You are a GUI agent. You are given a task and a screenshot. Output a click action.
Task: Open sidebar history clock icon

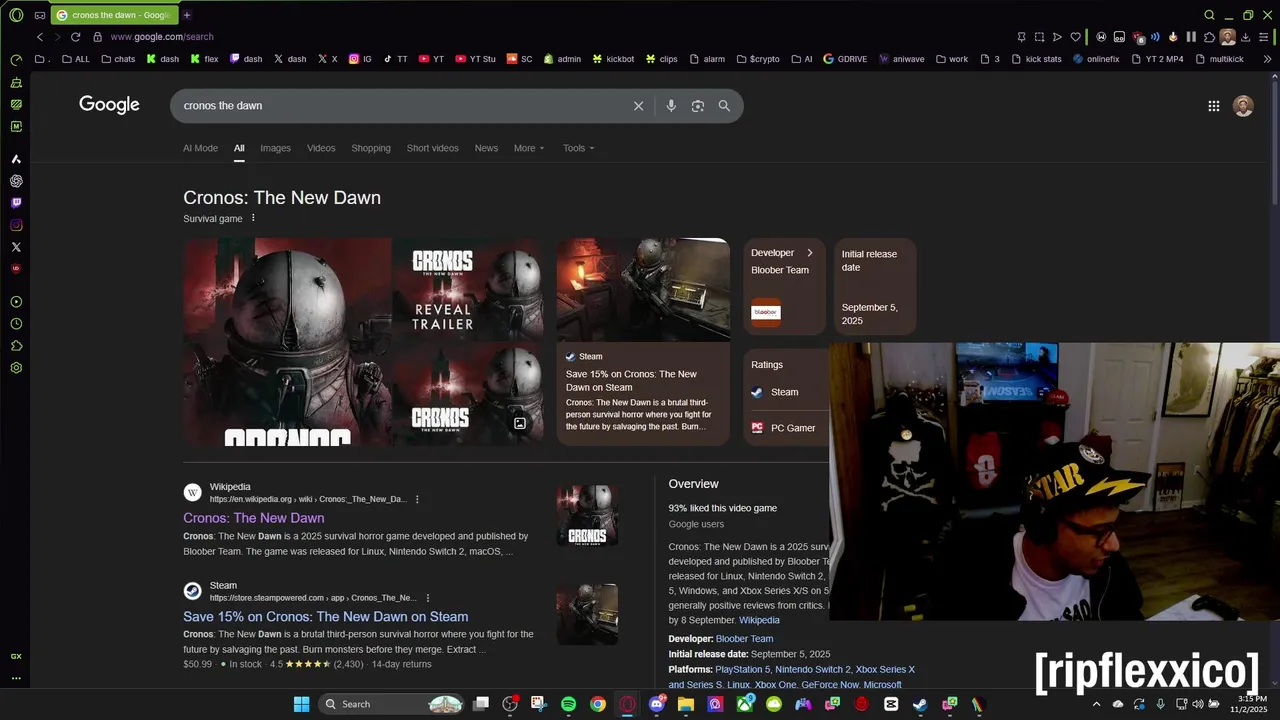click(x=16, y=324)
